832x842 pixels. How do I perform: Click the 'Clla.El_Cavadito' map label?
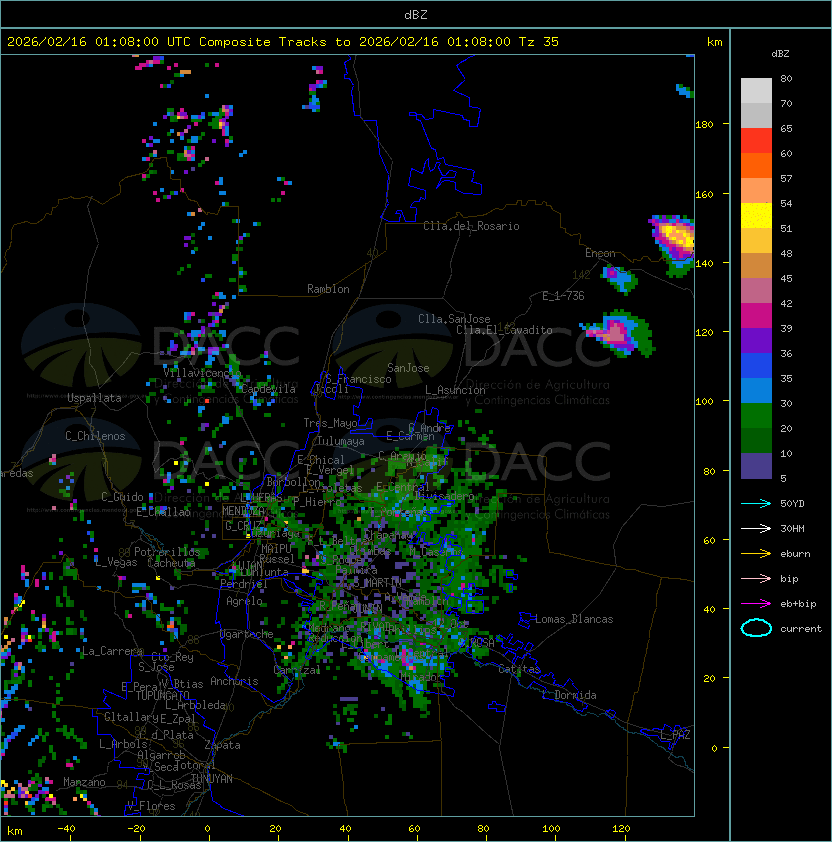pos(504,330)
